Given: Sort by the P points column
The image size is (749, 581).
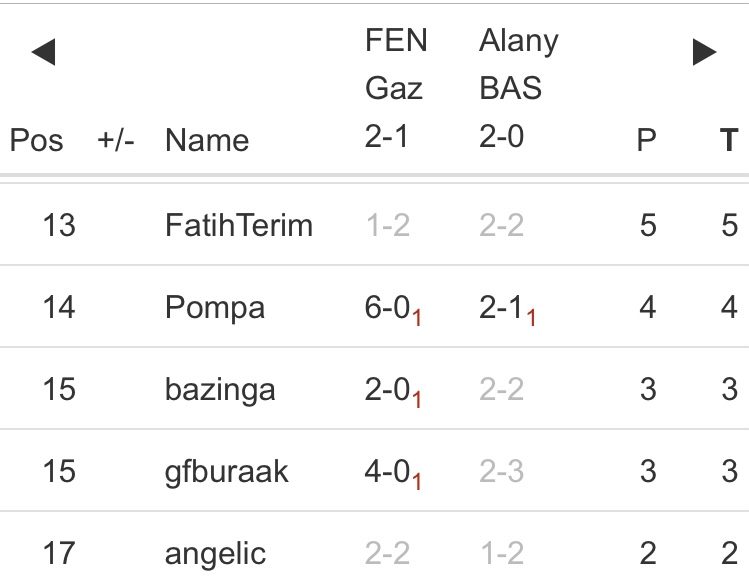Looking at the screenshot, I should pos(647,140).
